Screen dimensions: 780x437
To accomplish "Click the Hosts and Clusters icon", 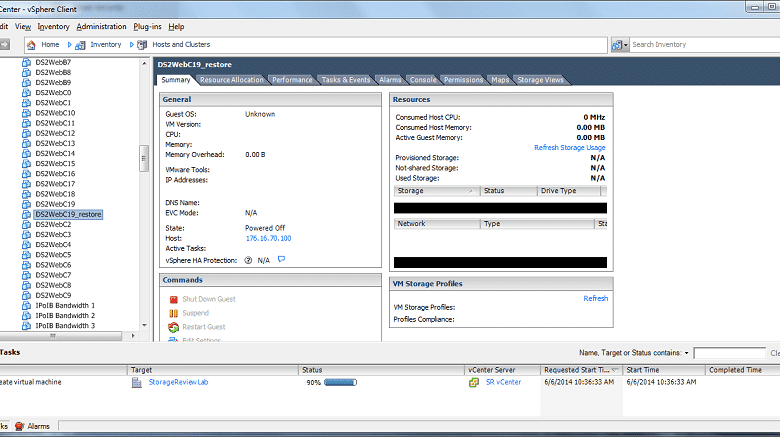I will (142, 45).
